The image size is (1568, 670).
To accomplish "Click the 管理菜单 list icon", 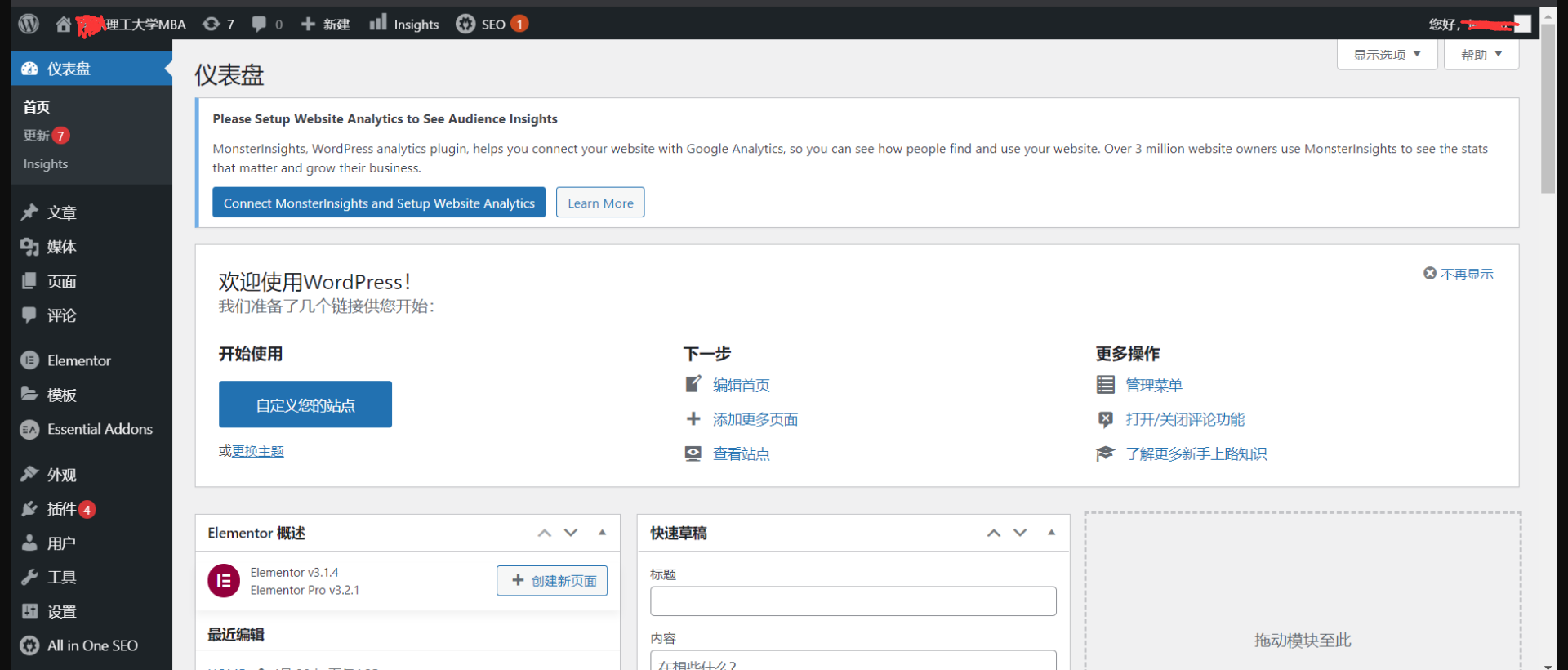I will pos(1105,385).
